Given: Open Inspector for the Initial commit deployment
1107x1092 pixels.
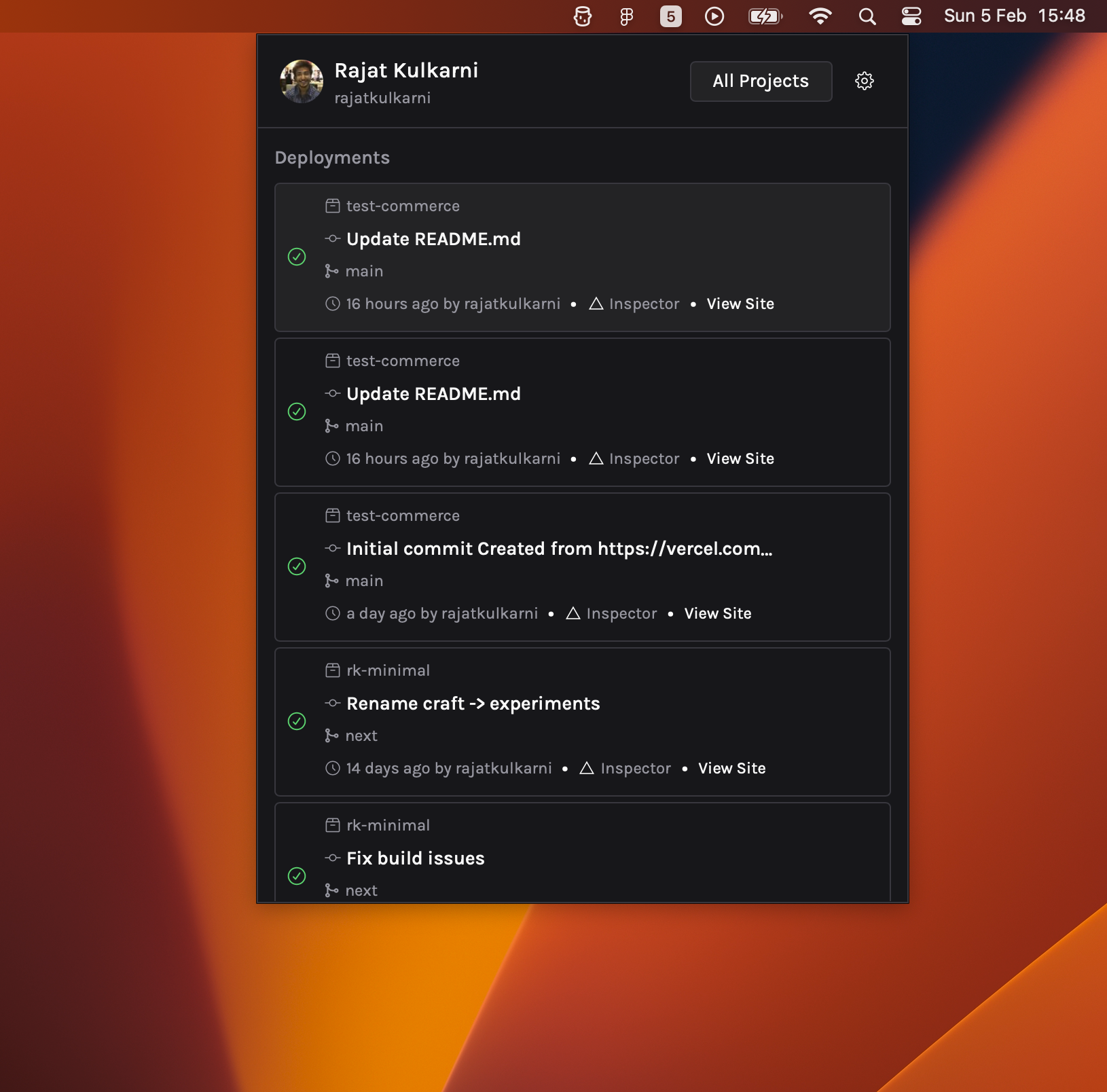Looking at the screenshot, I should point(621,613).
